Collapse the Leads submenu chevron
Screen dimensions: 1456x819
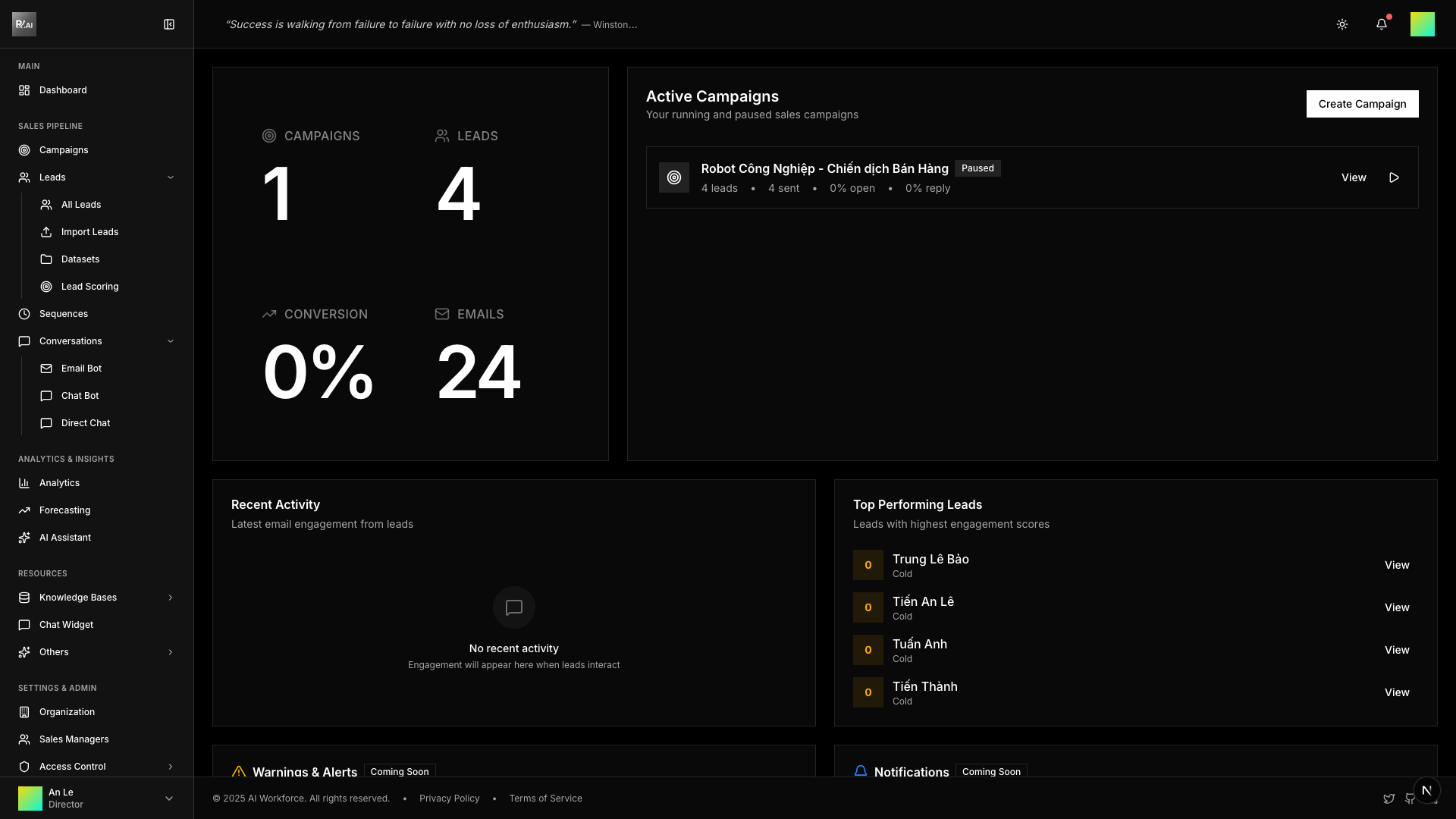coord(170,177)
